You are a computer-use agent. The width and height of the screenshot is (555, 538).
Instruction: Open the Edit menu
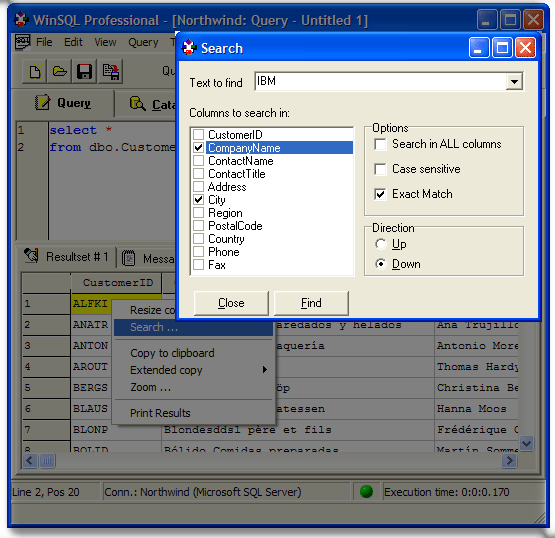tap(73, 42)
